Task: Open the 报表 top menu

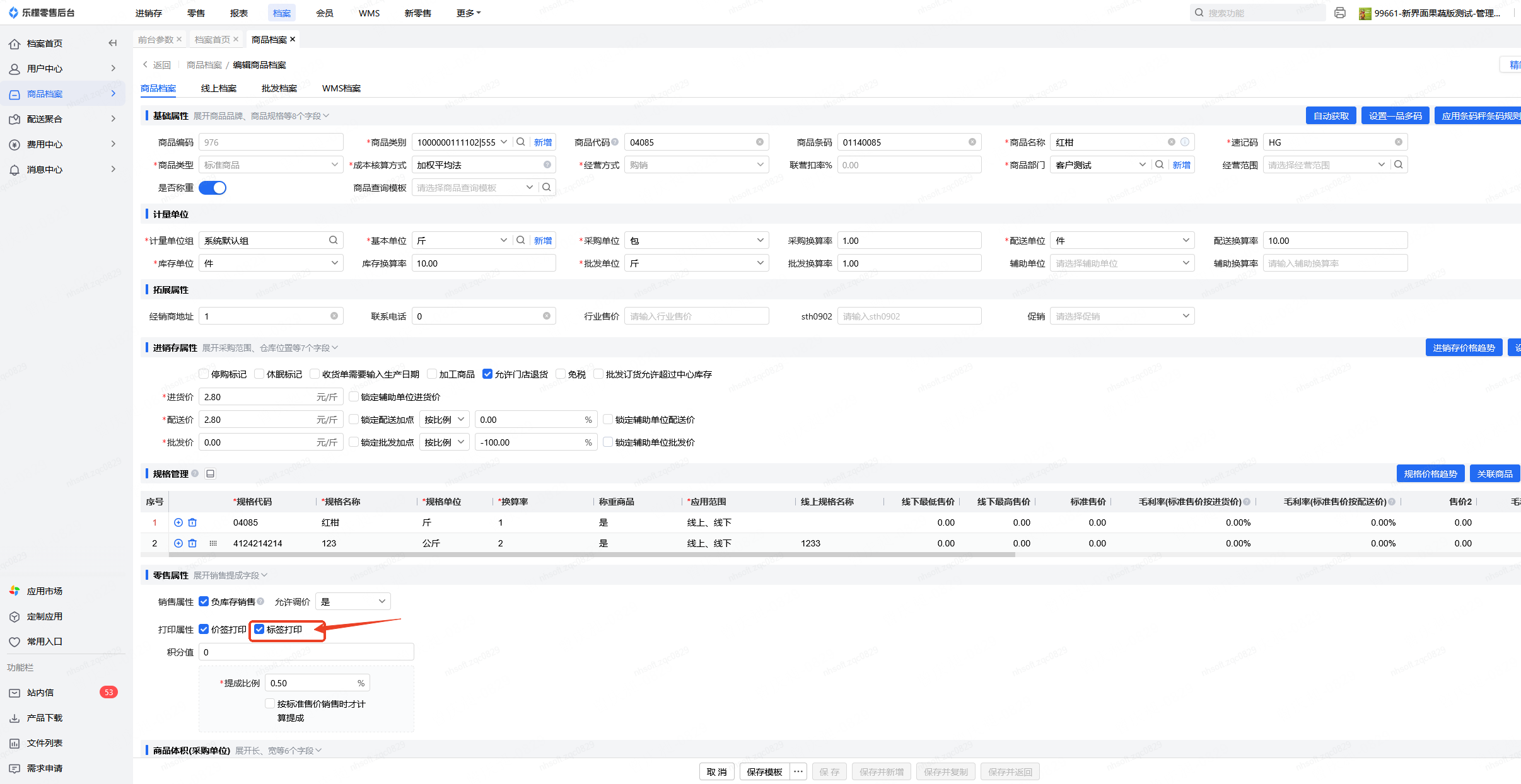Action: click(239, 13)
